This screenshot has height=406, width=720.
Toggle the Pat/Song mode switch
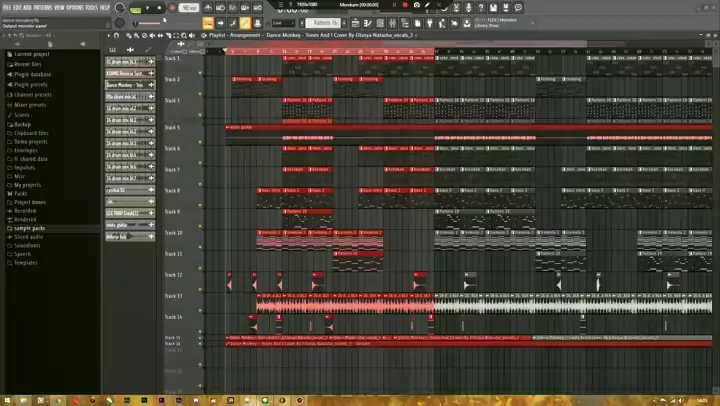[134, 8]
